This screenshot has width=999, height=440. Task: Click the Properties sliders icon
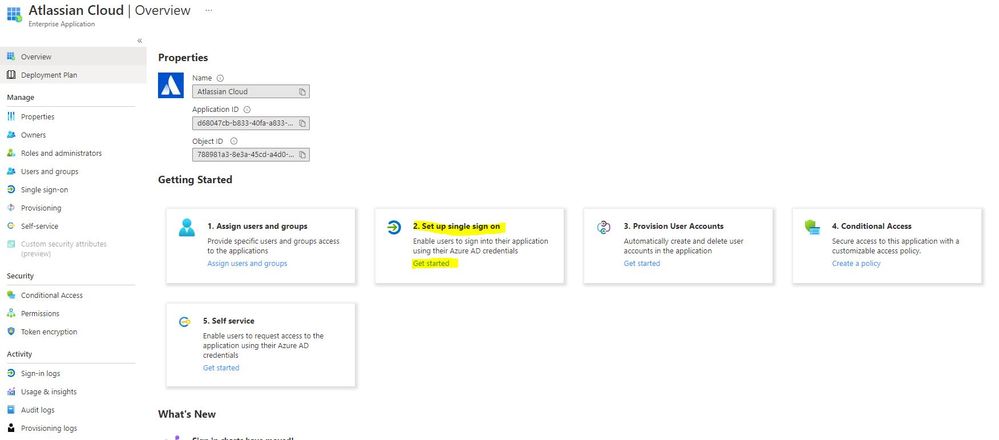pos(10,117)
